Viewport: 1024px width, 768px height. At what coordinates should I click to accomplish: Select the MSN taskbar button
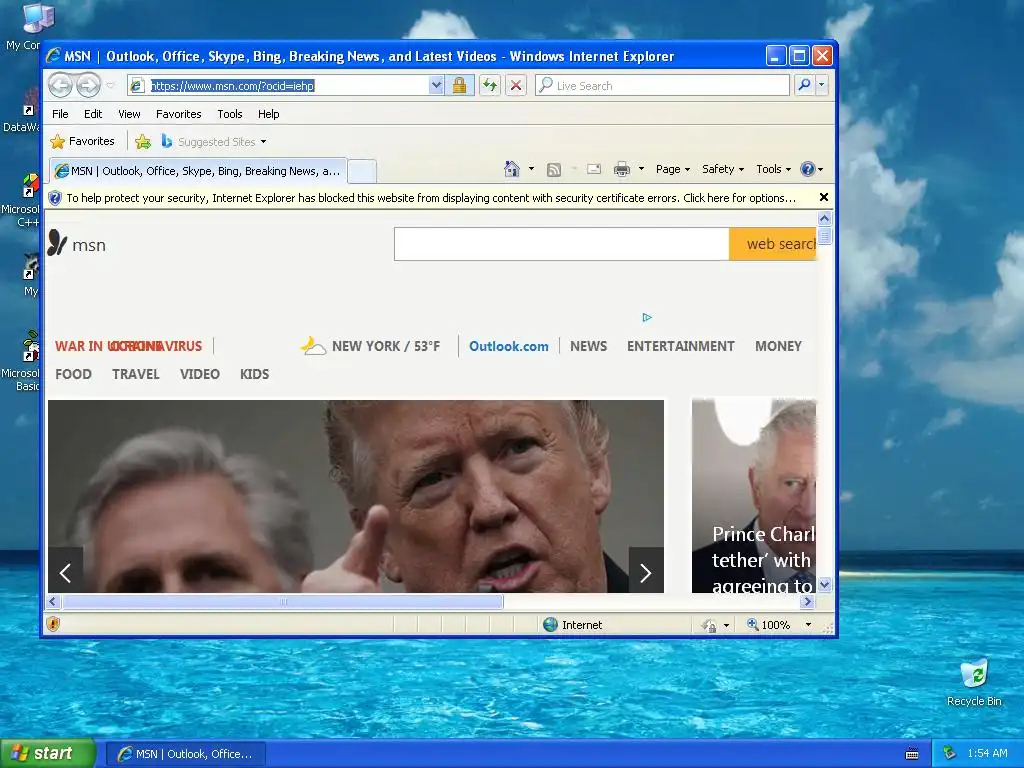click(x=185, y=754)
